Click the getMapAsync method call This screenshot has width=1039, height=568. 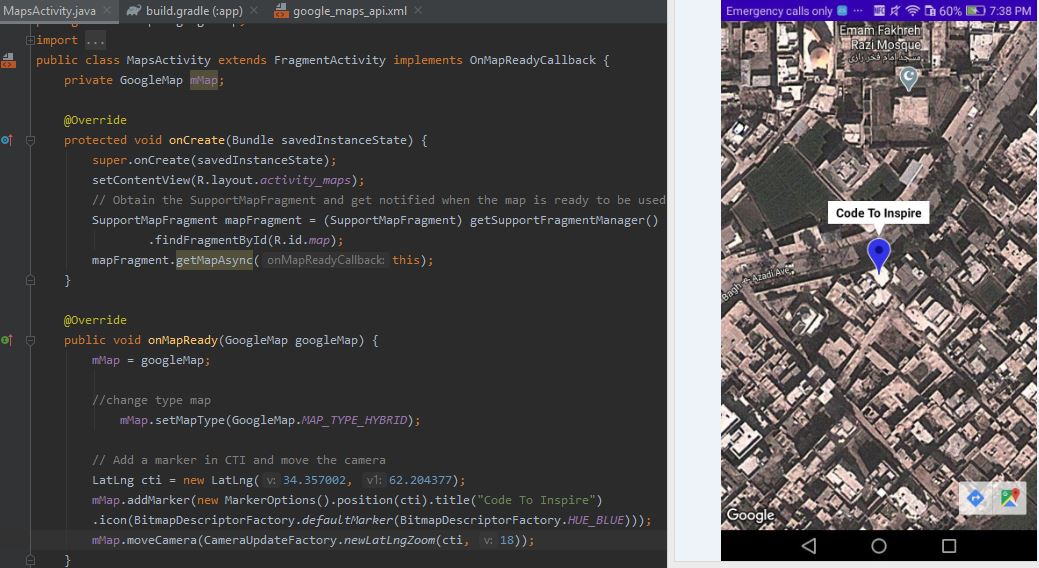pos(214,260)
